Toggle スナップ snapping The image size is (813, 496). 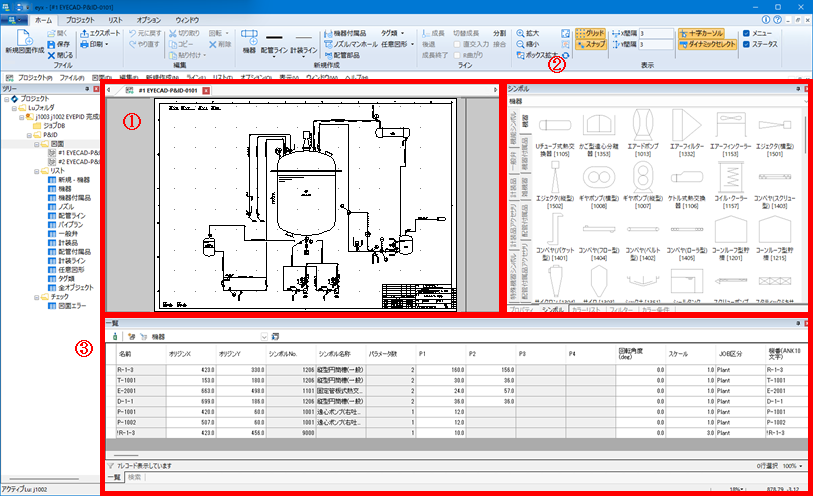point(590,44)
